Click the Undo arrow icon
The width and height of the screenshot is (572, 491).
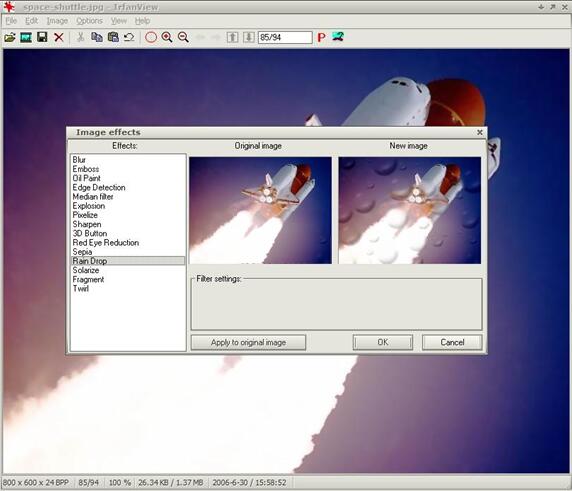[x=129, y=37]
